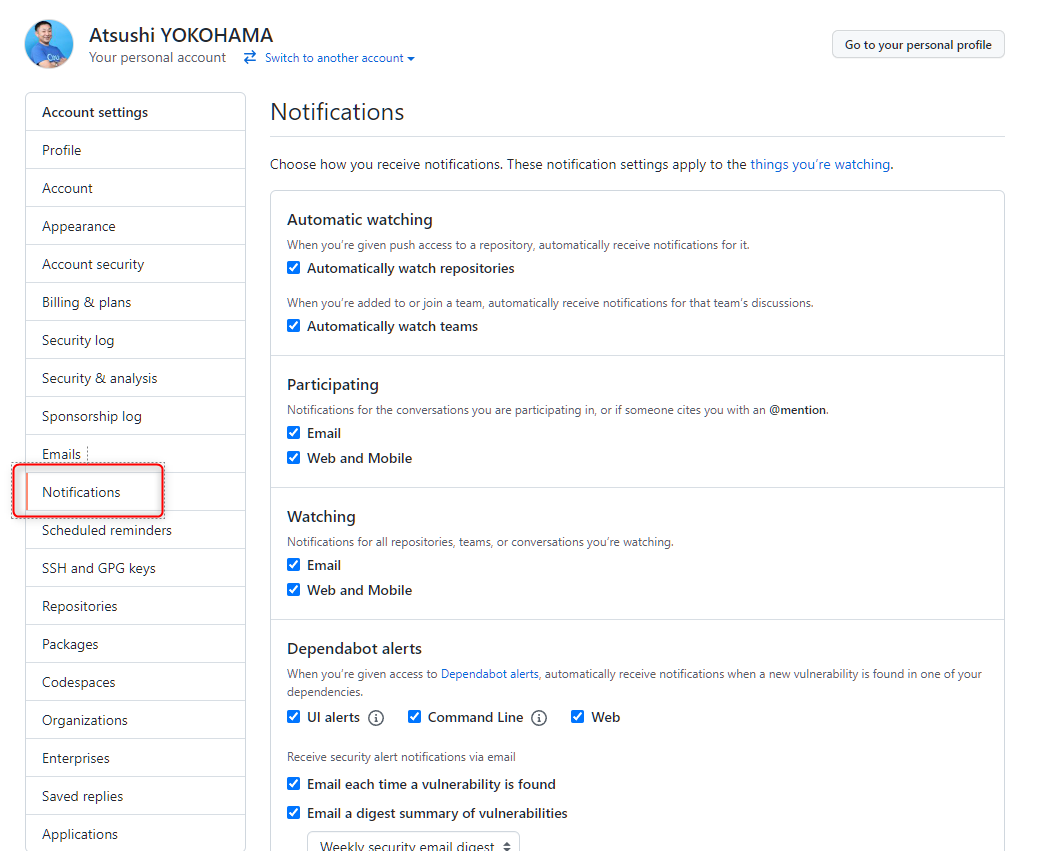Select Emails in the sidebar
The image size is (1055, 851).
(x=135, y=454)
